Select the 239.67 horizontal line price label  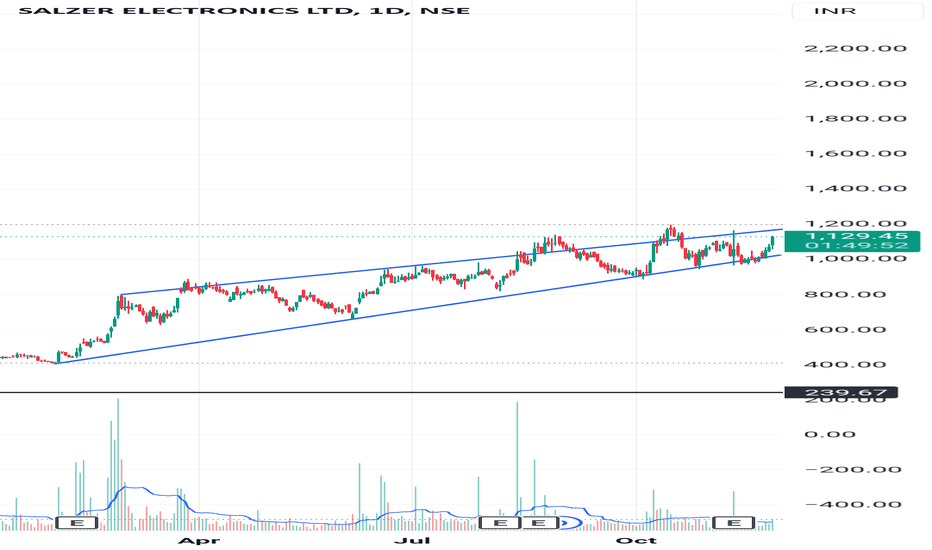coord(840,392)
